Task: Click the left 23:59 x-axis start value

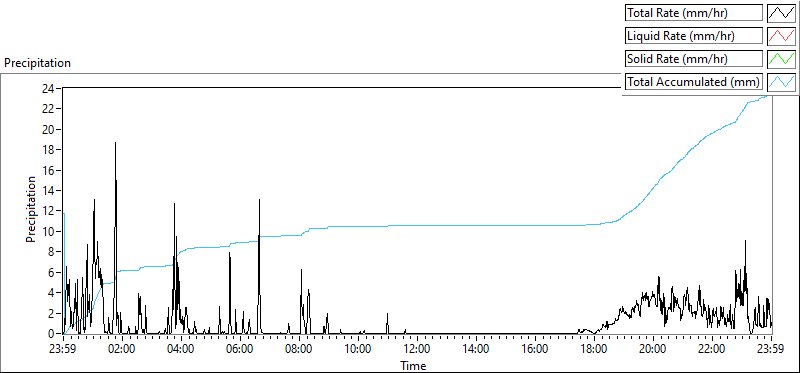Action: (63, 350)
